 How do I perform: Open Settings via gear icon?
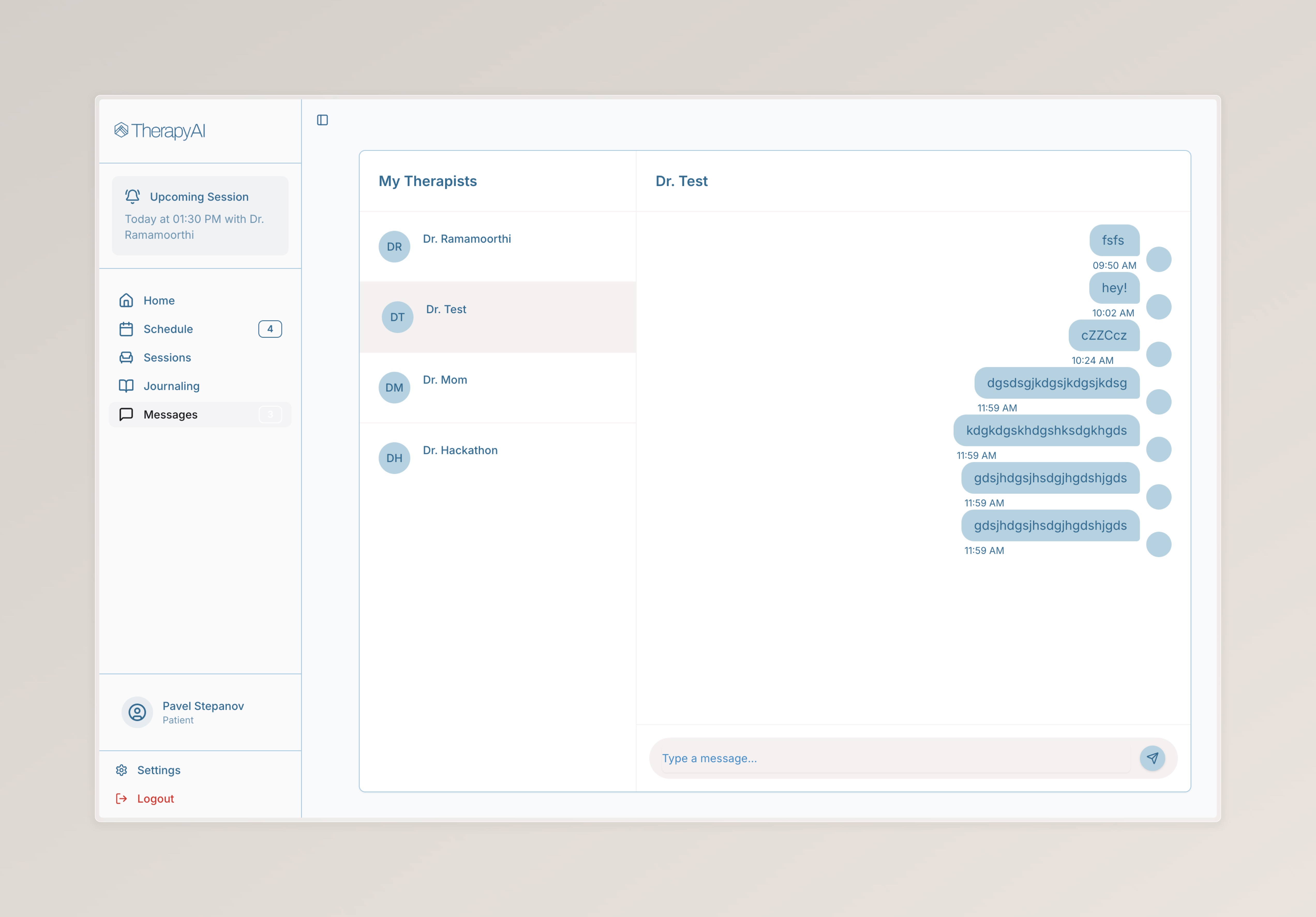pyautogui.click(x=122, y=770)
